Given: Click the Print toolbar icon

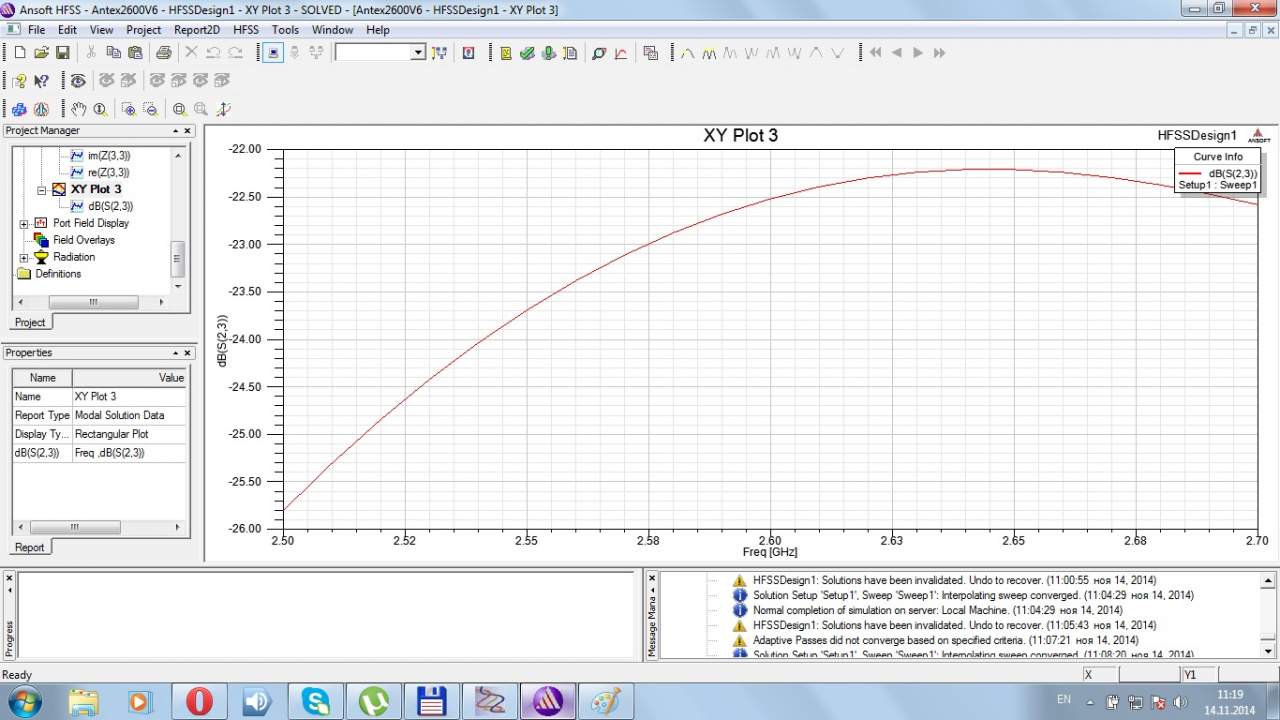Looking at the screenshot, I should [163, 53].
